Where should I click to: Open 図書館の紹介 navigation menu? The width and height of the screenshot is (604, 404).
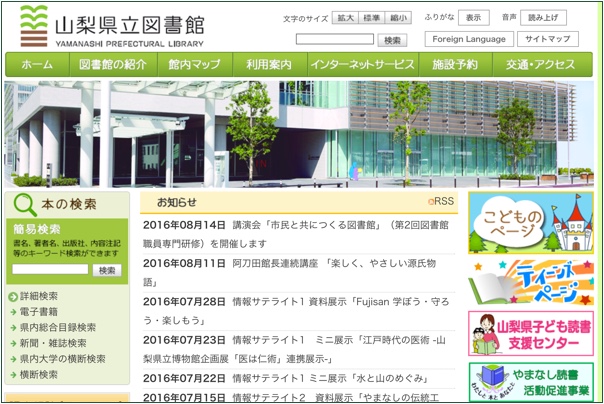point(111,65)
